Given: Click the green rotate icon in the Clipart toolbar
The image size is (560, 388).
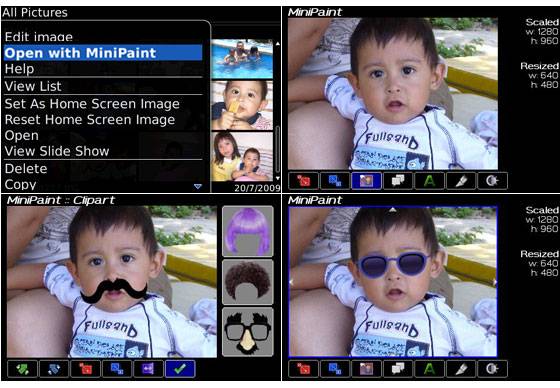Looking at the screenshot, I should (x=22, y=369).
